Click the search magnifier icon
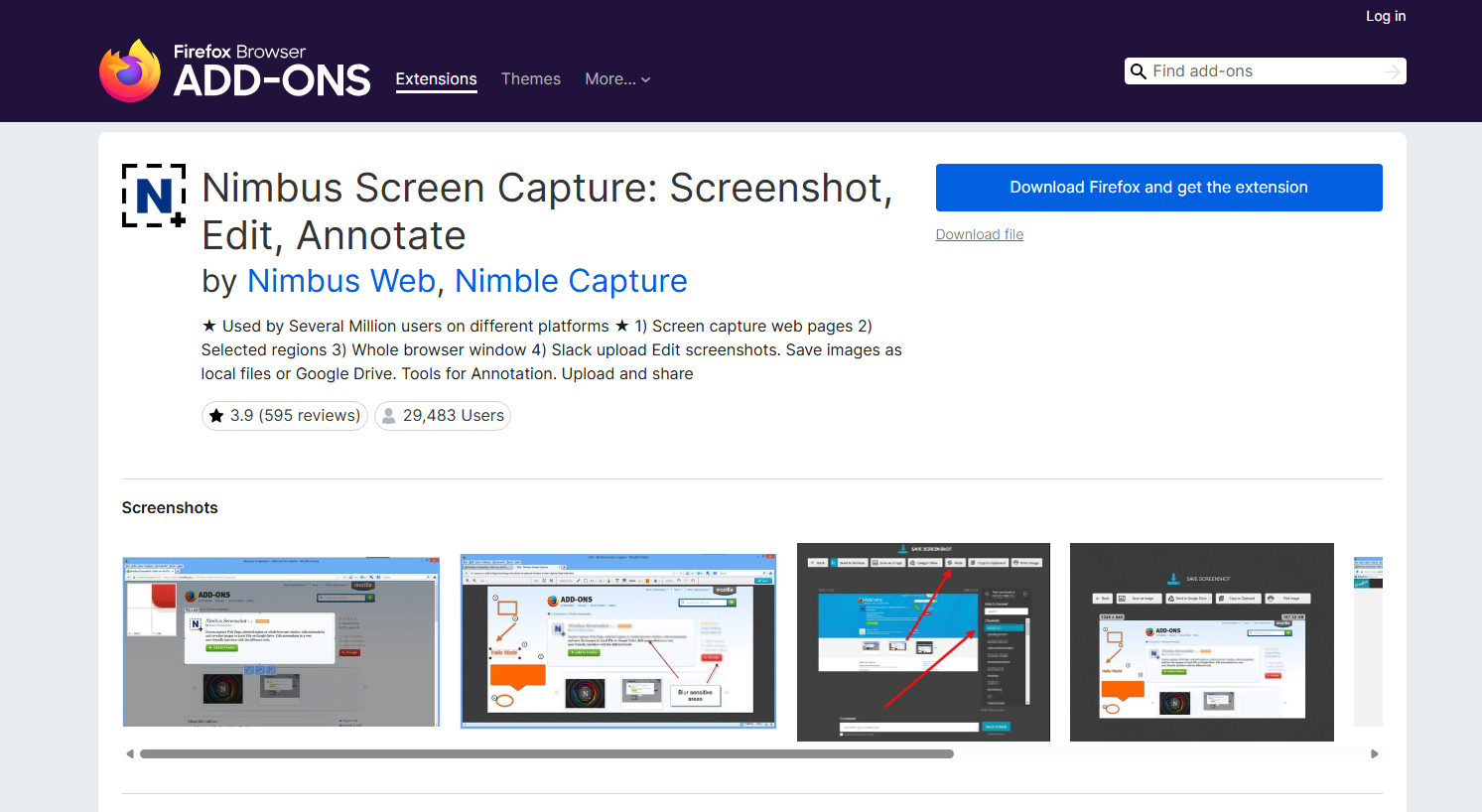1482x812 pixels. click(1139, 71)
